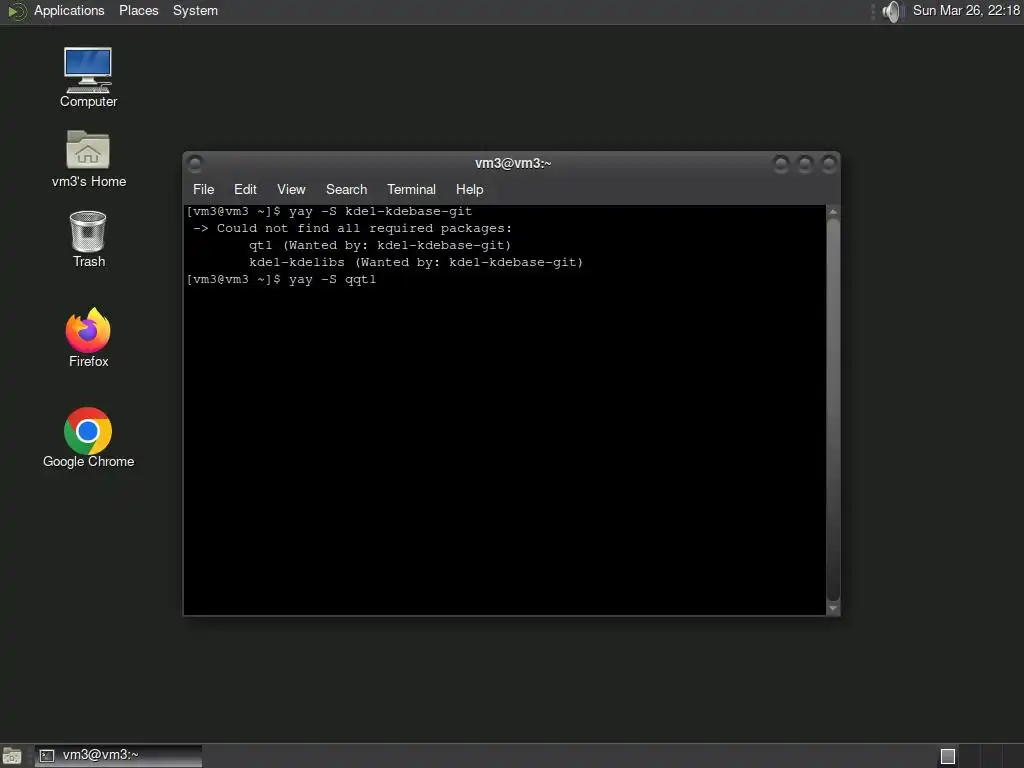Click the 'Could not find all required packages' line
The height and width of the screenshot is (768, 1024).
click(353, 229)
